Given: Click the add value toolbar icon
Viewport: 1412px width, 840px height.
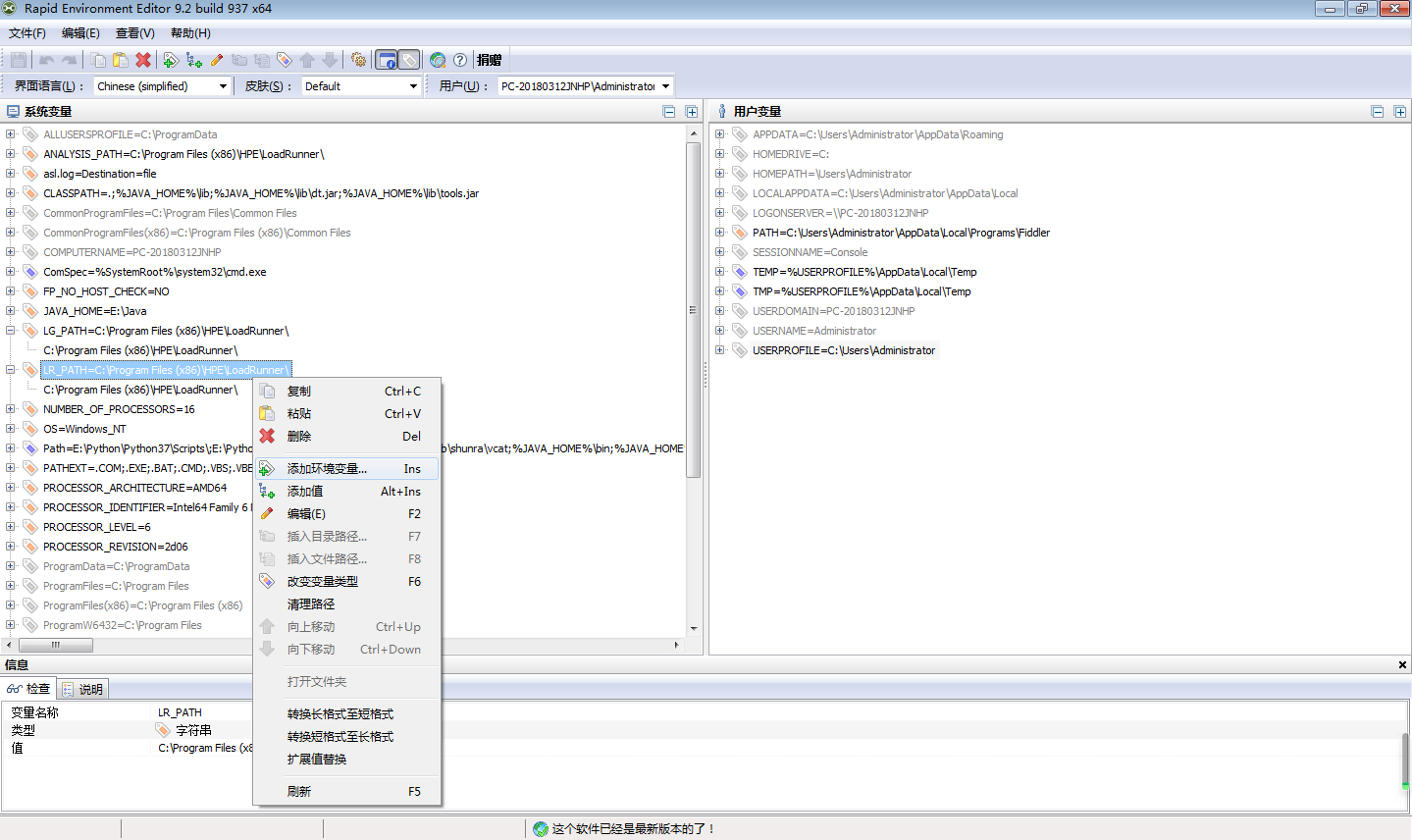Looking at the screenshot, I should [192, 59].
